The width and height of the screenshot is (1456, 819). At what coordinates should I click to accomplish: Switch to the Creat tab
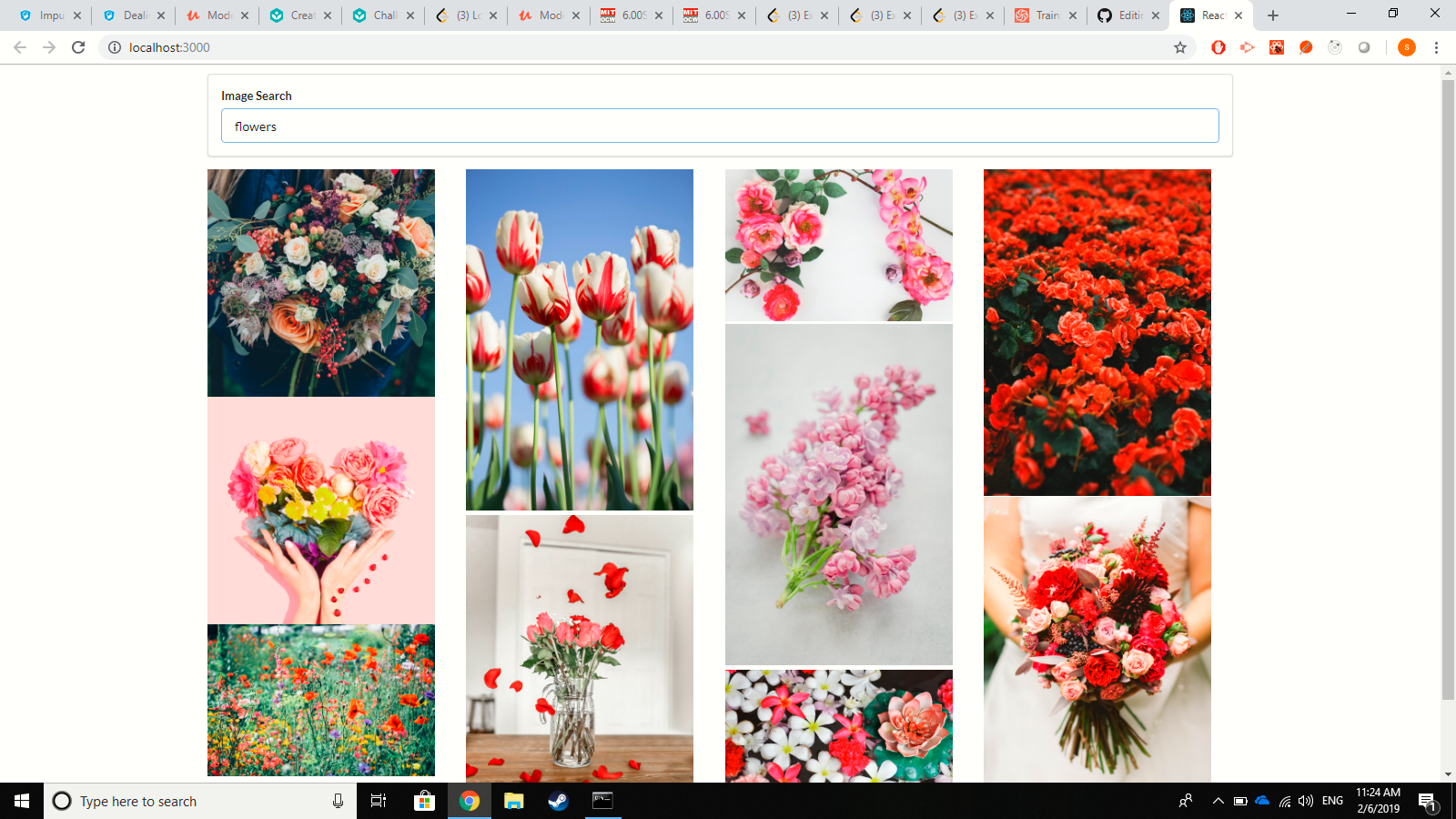pyautogui.click(x=300, y=15)
